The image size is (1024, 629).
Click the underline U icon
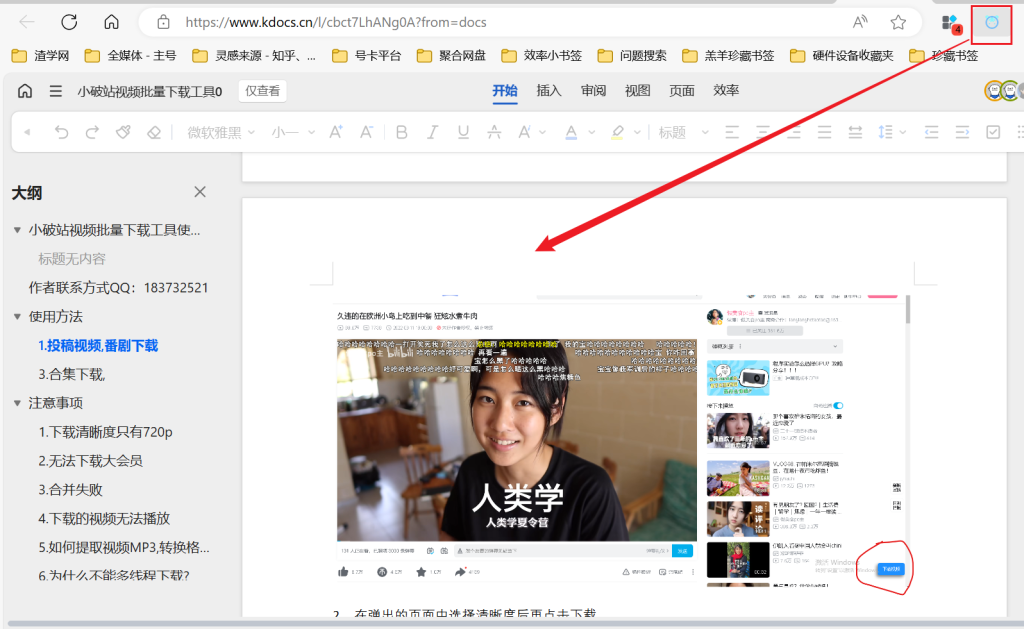tap(463, 132)
